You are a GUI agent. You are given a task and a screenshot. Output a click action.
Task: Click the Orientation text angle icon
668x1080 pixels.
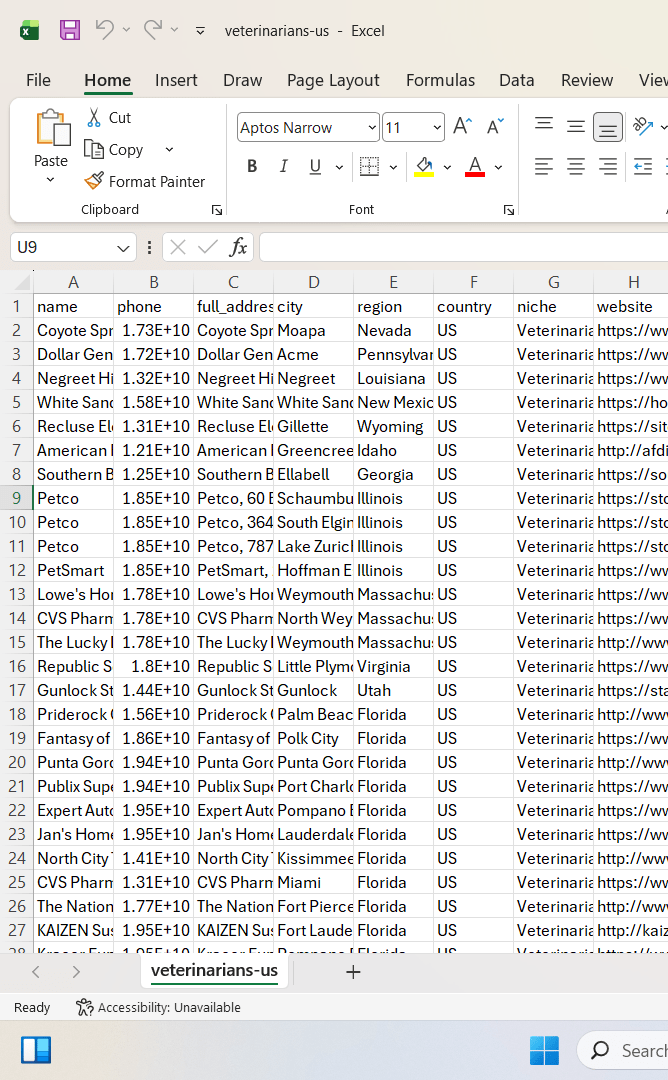pyautogui.click(x=643, y=125)
